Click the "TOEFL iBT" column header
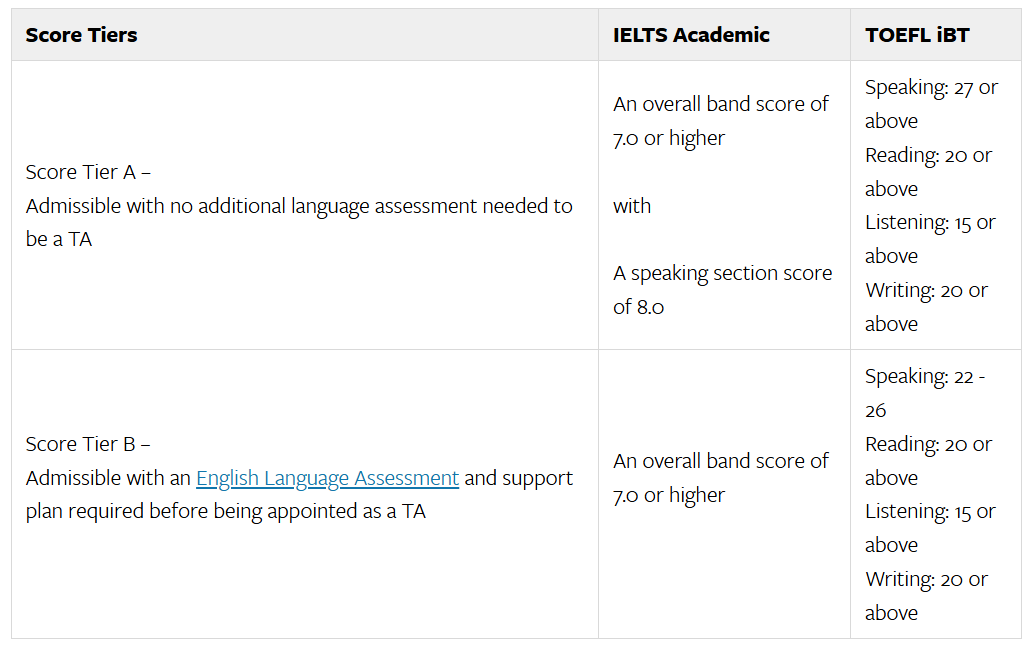Screen dimensions: 1033x645 917,35
